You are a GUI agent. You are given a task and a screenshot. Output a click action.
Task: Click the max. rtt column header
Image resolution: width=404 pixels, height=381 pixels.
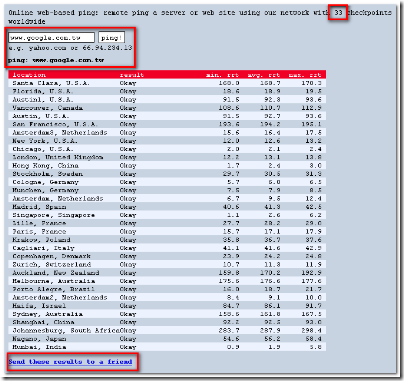(305, 75)
